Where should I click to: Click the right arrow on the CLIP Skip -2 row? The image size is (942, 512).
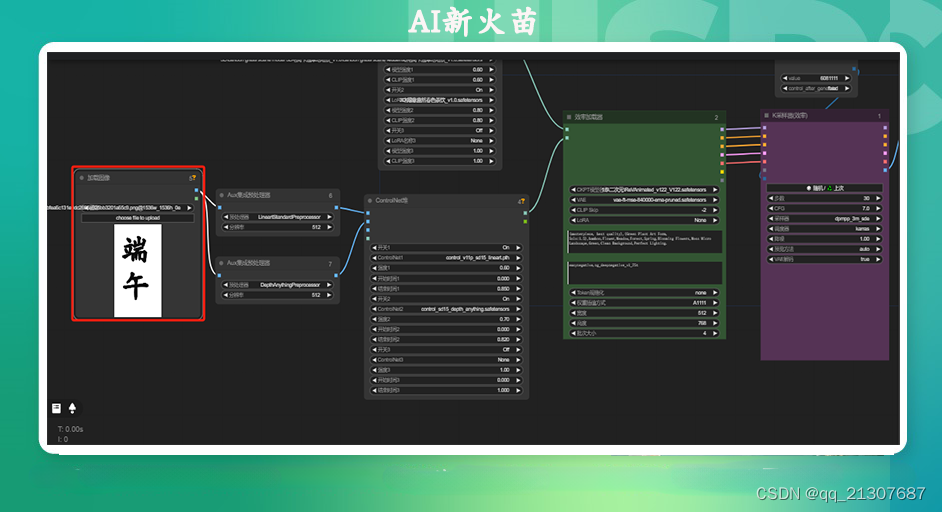(x=715, y=210)
